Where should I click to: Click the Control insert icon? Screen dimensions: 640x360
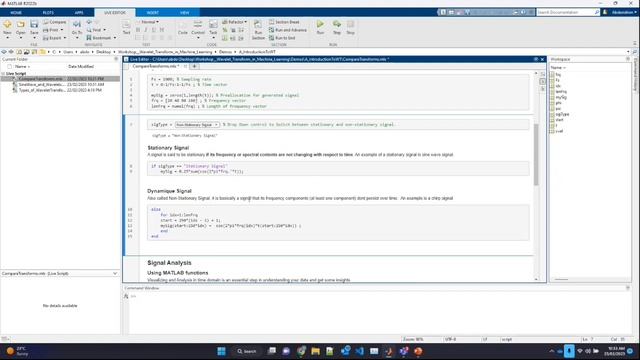198,25
